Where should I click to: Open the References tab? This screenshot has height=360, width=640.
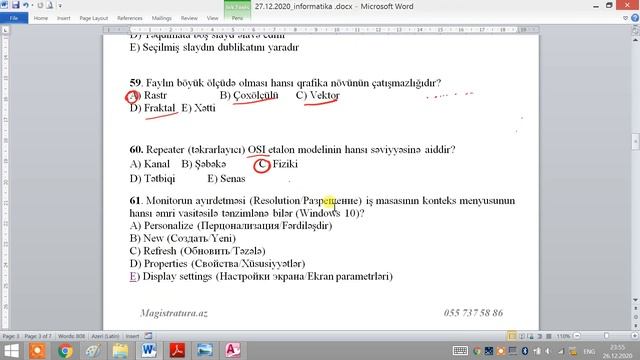point(130,18)
